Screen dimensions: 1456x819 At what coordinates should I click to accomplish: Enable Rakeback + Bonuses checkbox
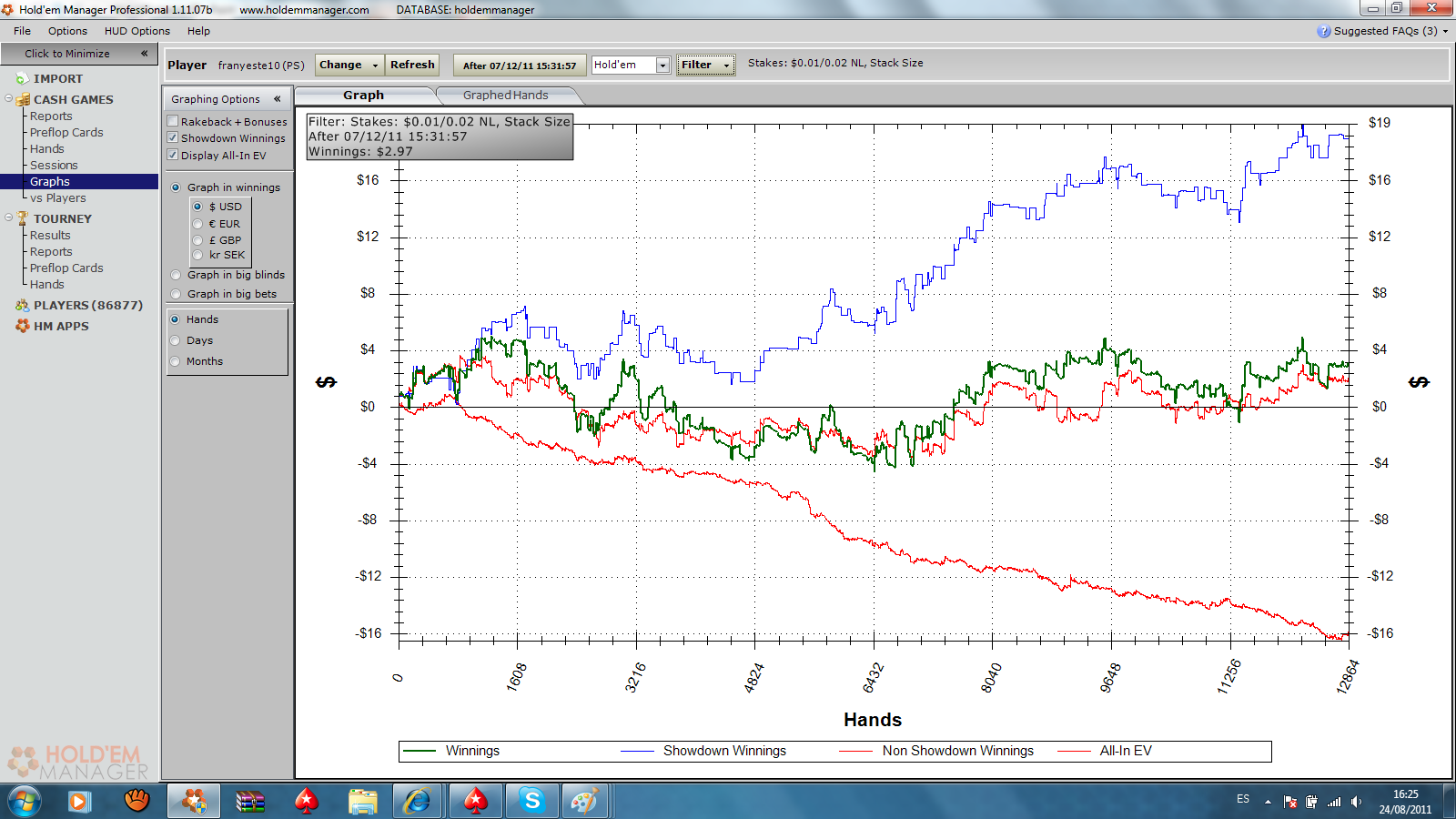[x=173, y=121]
